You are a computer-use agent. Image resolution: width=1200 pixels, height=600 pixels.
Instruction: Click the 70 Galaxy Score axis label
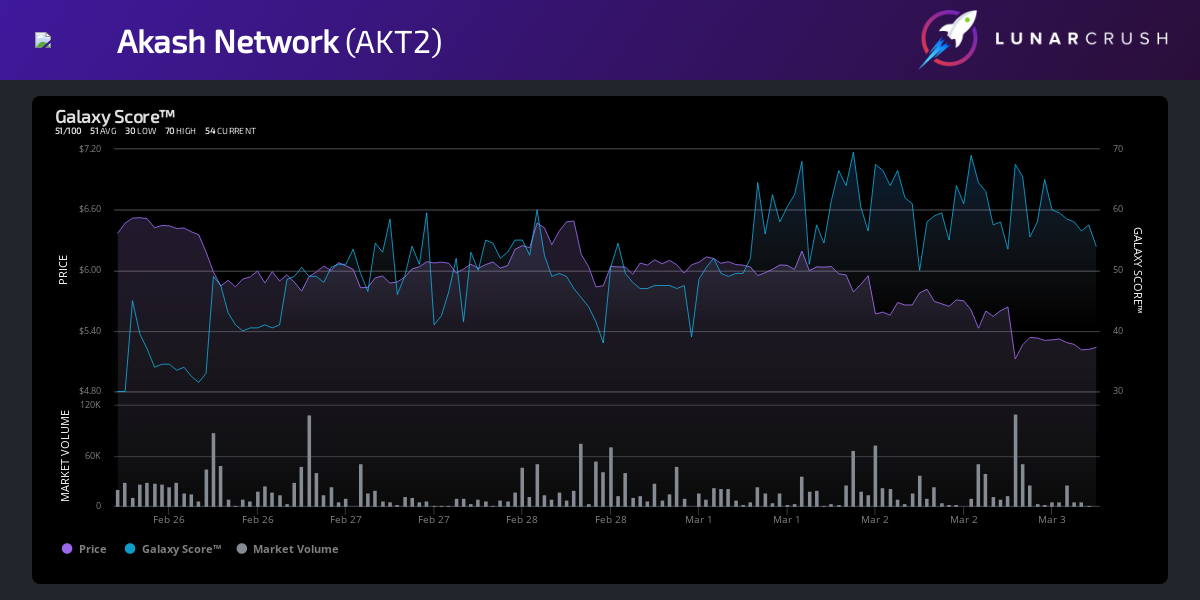1118,149
